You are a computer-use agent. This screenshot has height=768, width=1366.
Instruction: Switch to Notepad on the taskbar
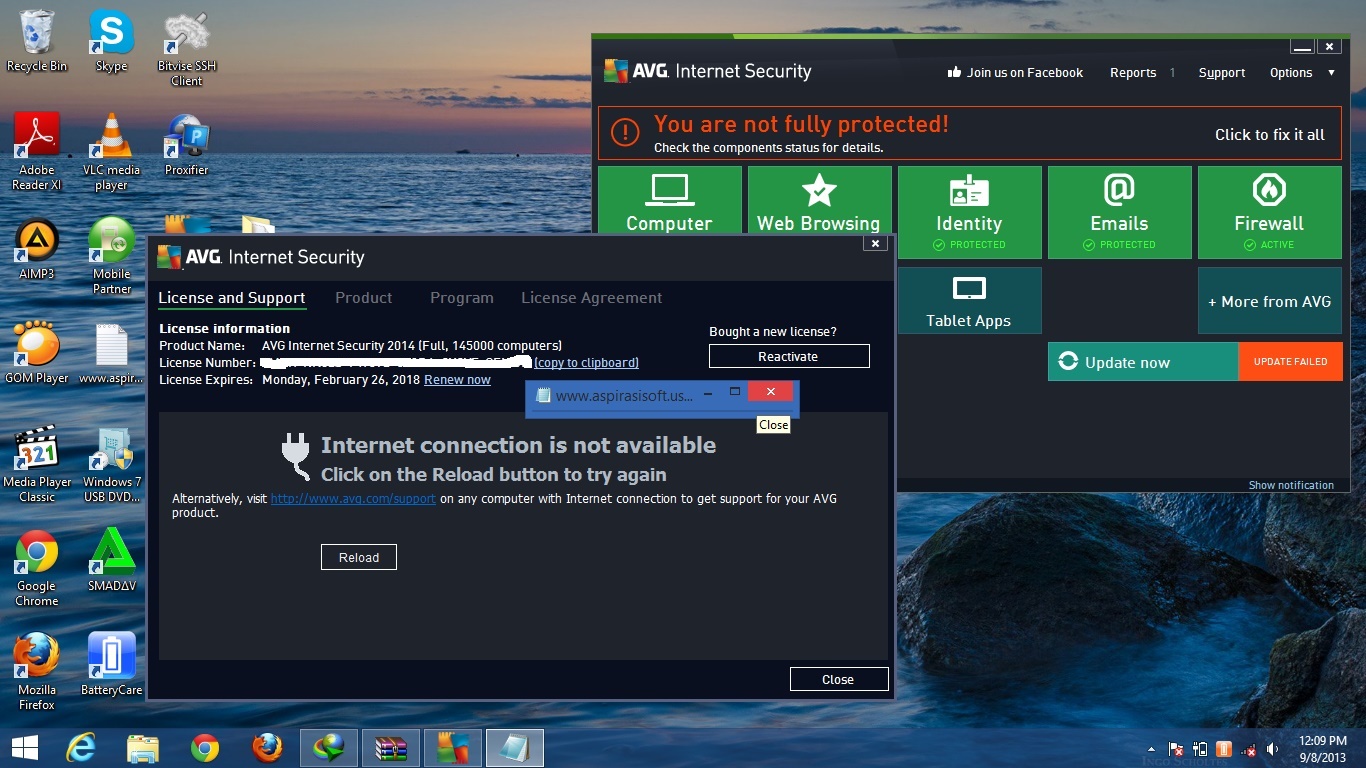point(515,747)
